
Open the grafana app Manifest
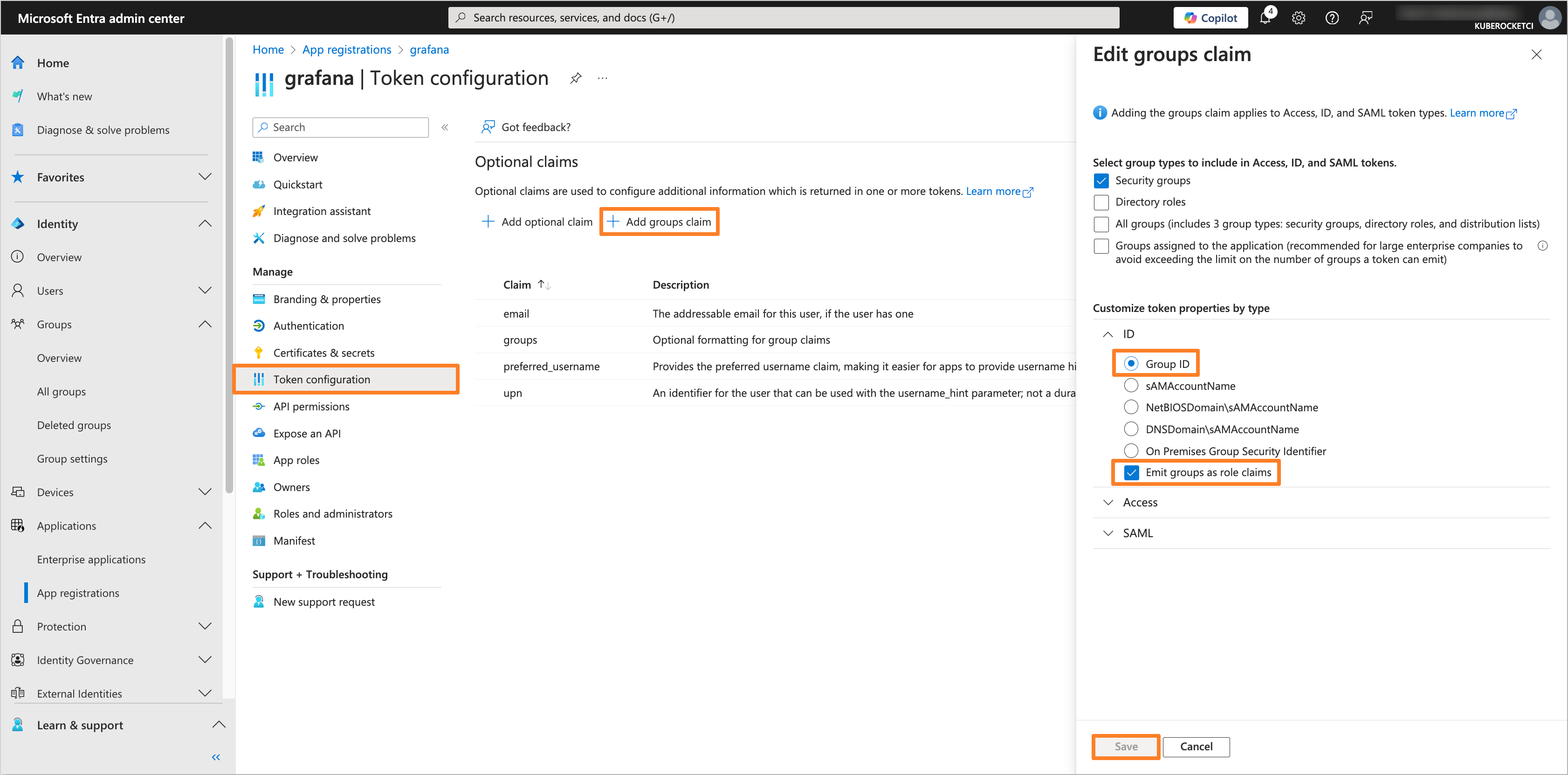[294, 540]
